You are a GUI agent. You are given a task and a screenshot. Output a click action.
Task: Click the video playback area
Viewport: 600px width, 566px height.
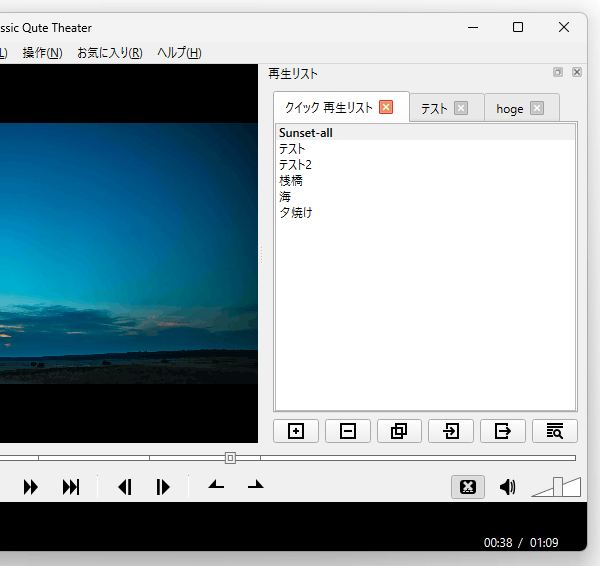point(129,253)
